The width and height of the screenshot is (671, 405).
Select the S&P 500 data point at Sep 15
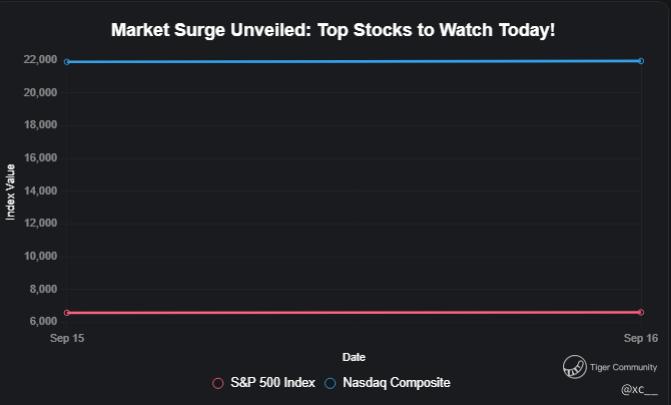tap(67, 313)
